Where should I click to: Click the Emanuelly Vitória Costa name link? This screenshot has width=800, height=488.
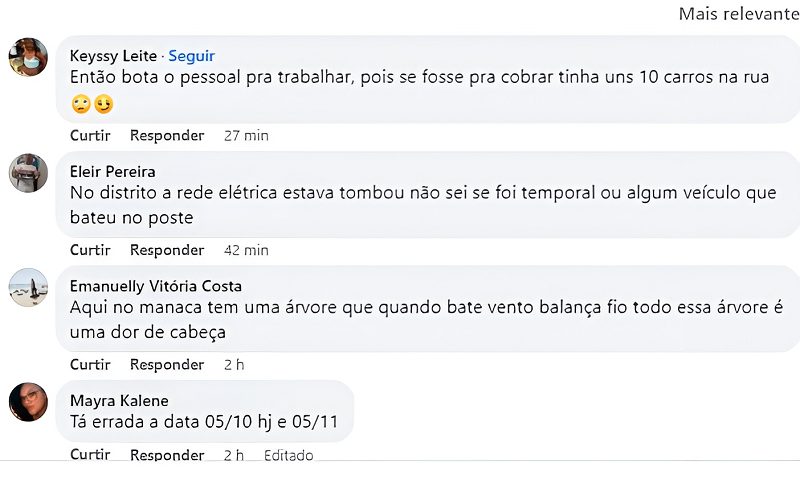click(x=156, y=286)
